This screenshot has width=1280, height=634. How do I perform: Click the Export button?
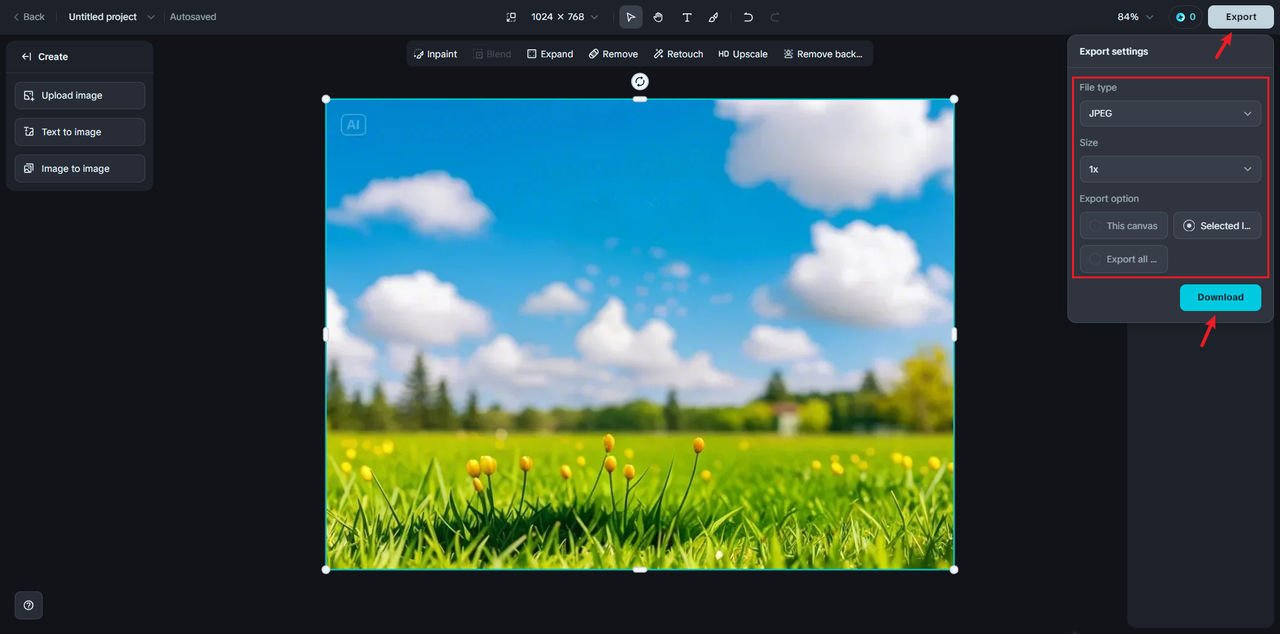point(1241,17)
